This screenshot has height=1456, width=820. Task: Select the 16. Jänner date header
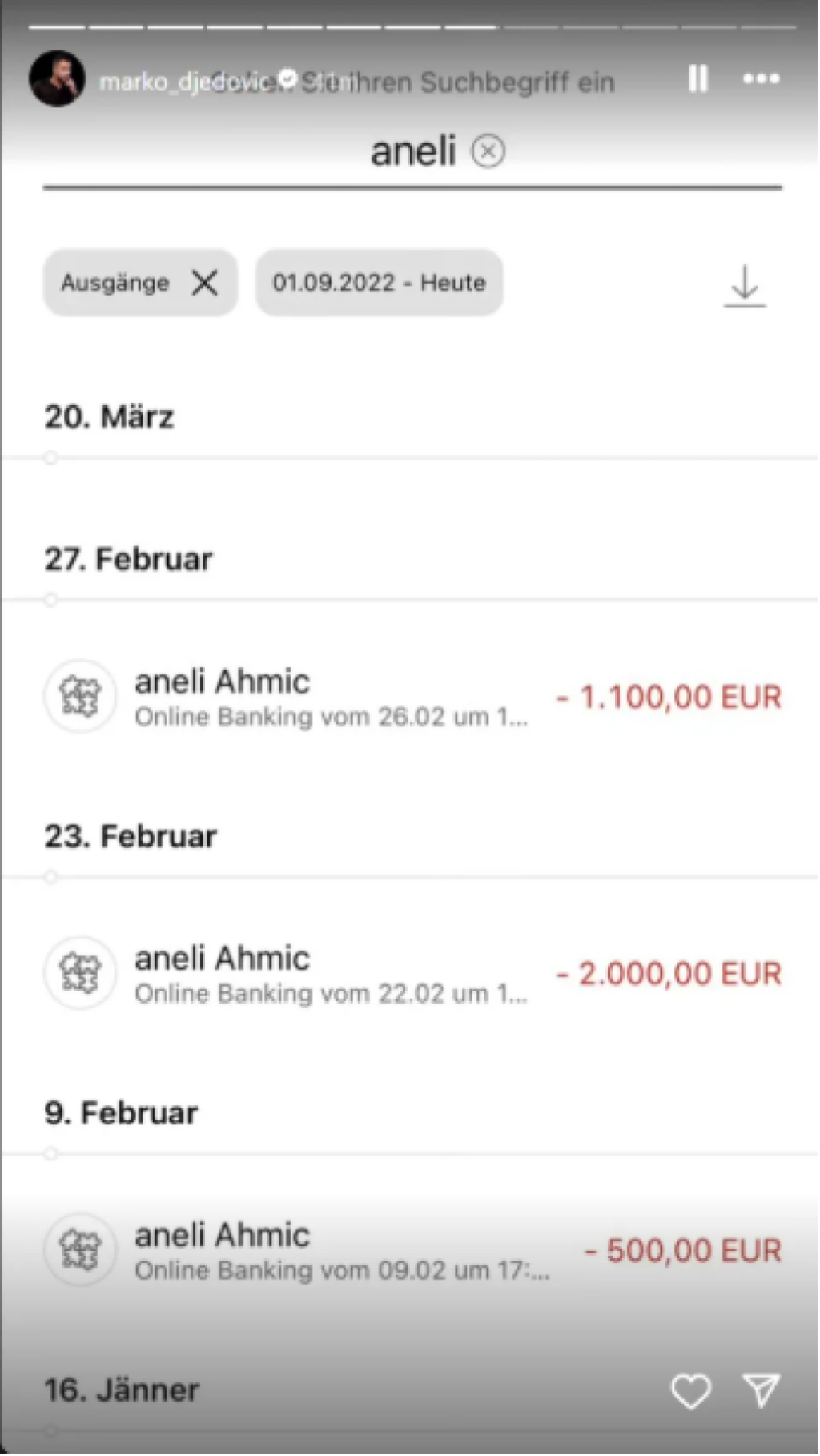(x=122, y=1390)
